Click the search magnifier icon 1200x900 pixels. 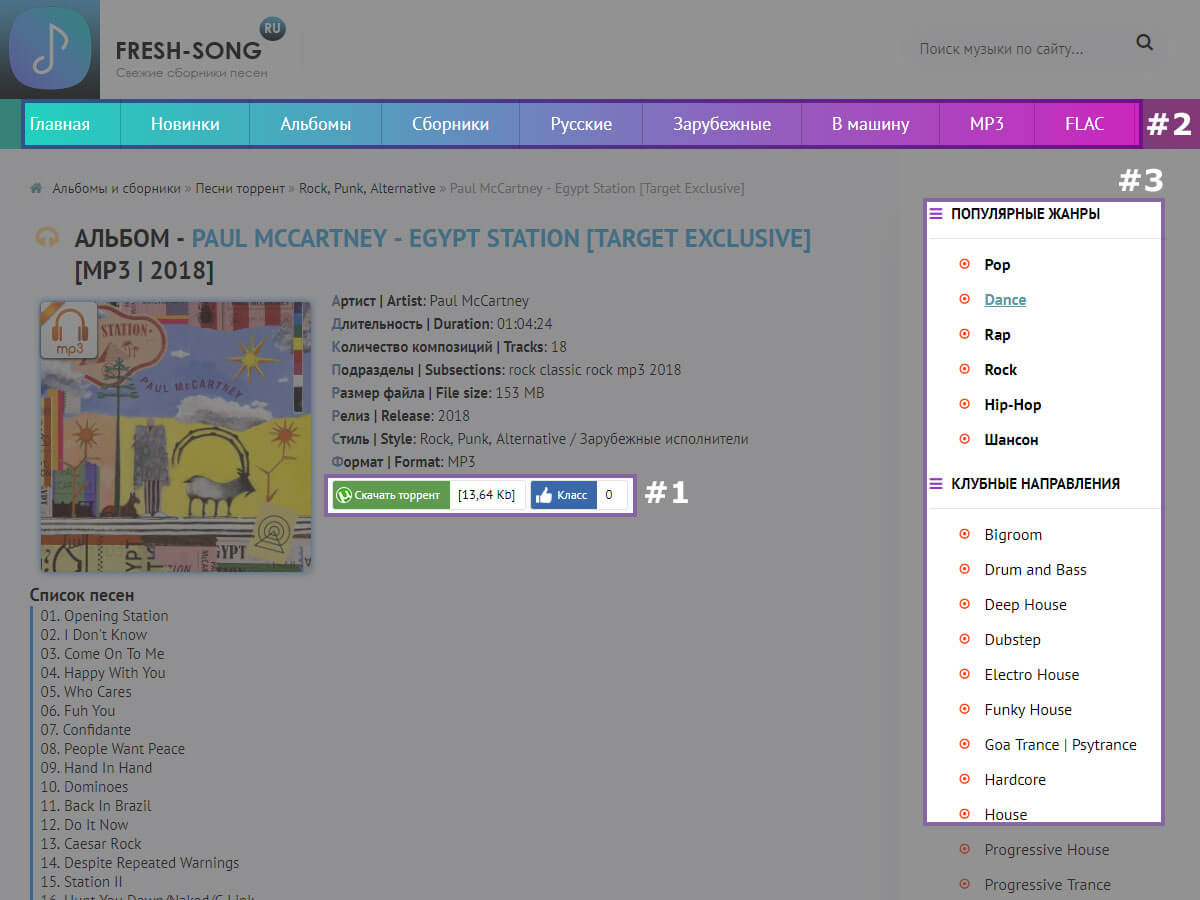point(1145,43)
